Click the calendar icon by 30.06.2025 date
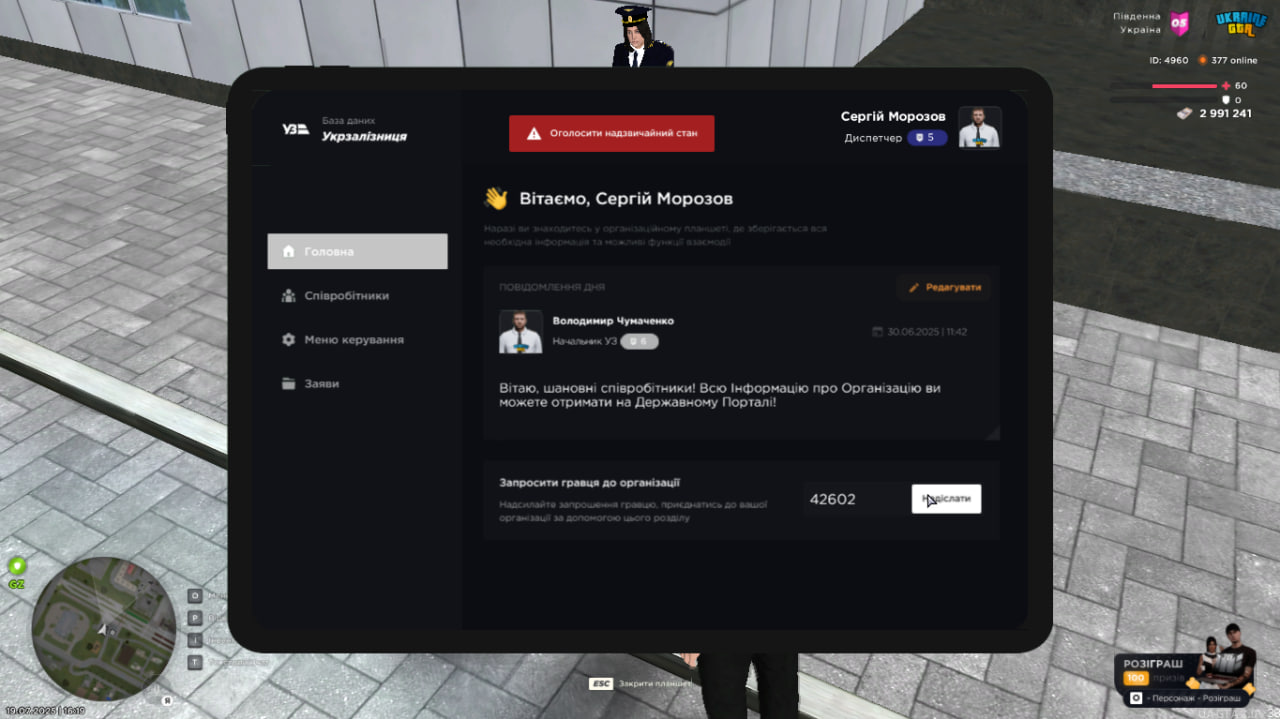The height and width of the screenshot is (719, 1280). (877, 331)
